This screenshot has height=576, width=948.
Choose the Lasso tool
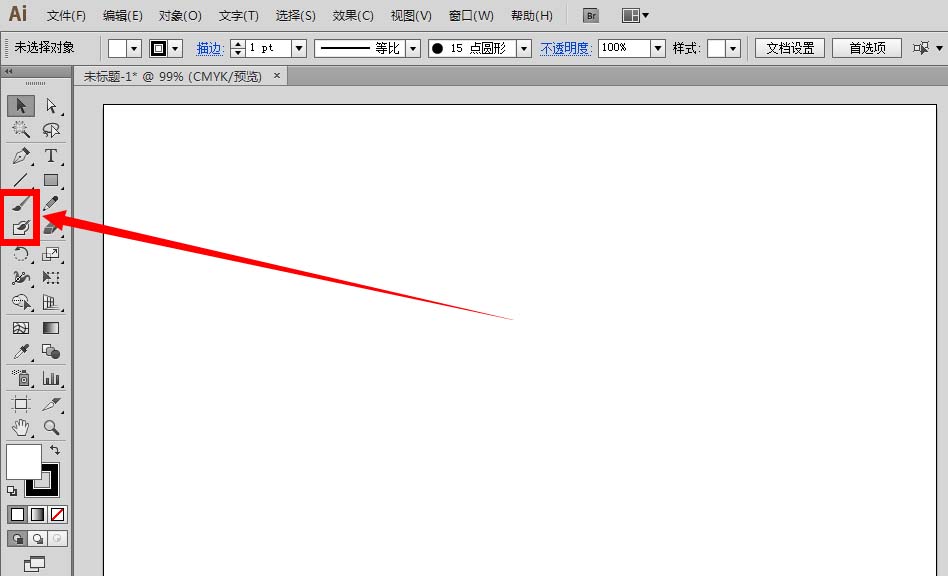tap(51, 129)
